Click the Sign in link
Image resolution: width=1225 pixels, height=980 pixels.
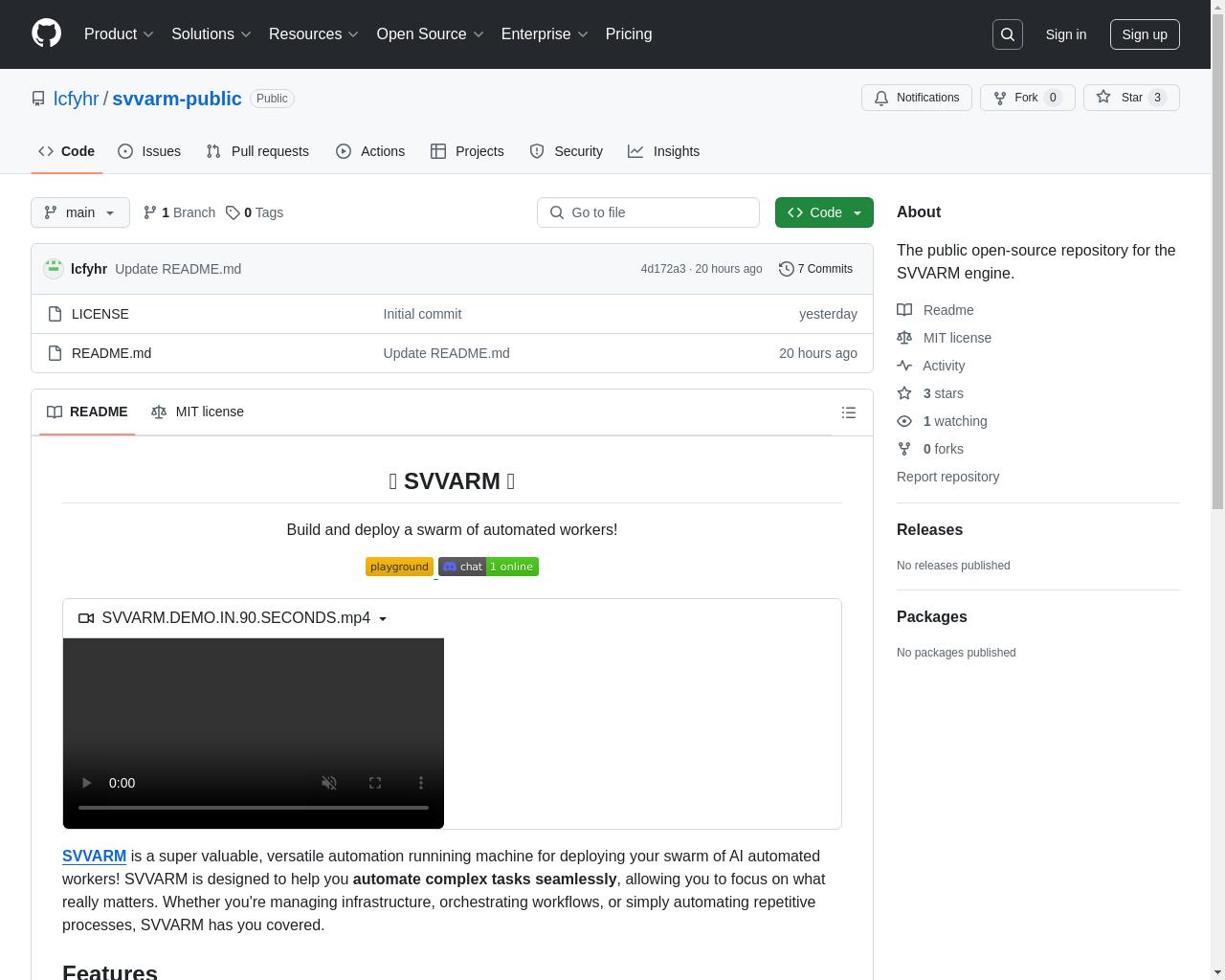click(x=1065, y=34)
